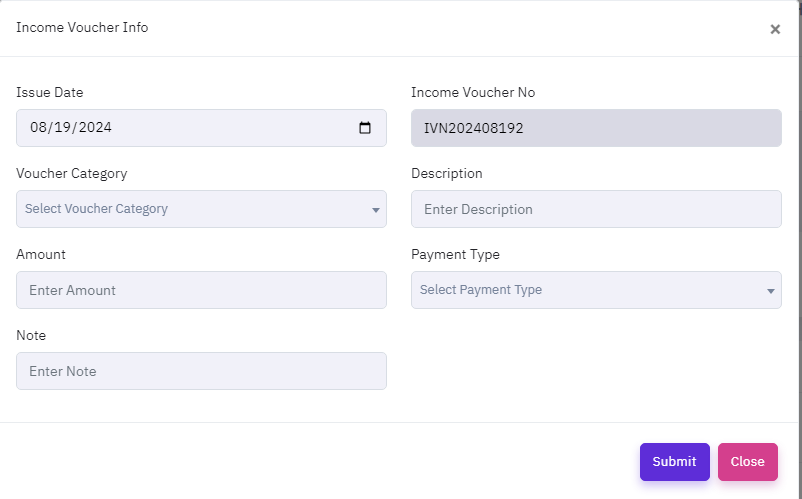Image resolution: width=802 pixels, height=499 pixels.
Task: Open the calendar picker icon in Issue Date
Action: 365,128
